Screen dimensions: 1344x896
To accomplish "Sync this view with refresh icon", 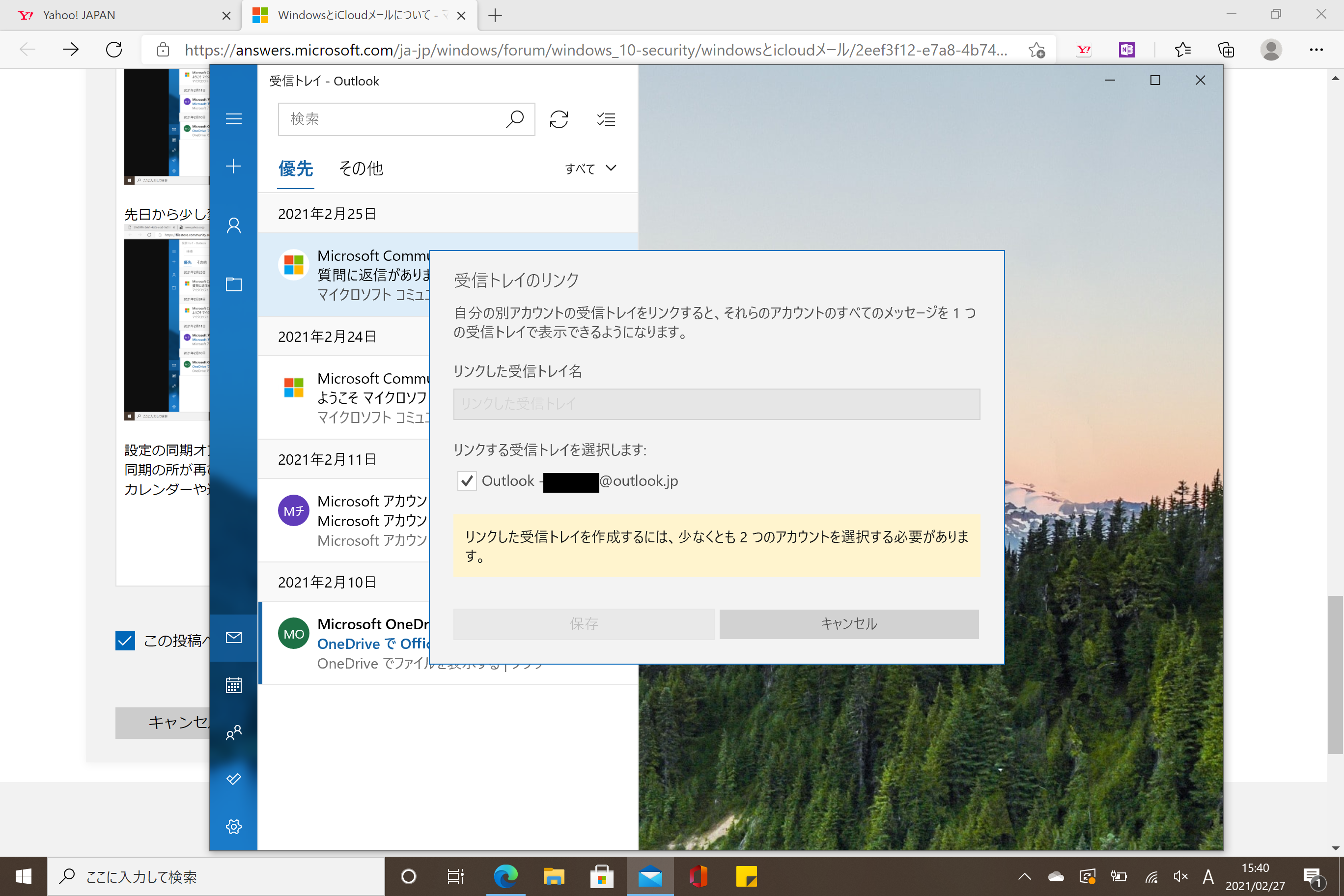I will click(559, 119).
